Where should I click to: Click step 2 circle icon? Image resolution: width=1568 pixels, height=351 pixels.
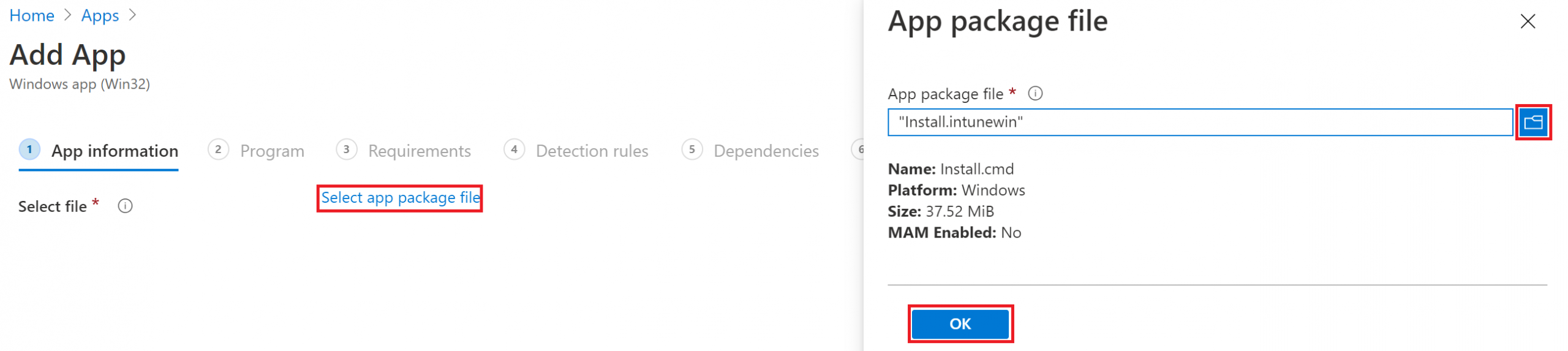(x=218, y=150)
